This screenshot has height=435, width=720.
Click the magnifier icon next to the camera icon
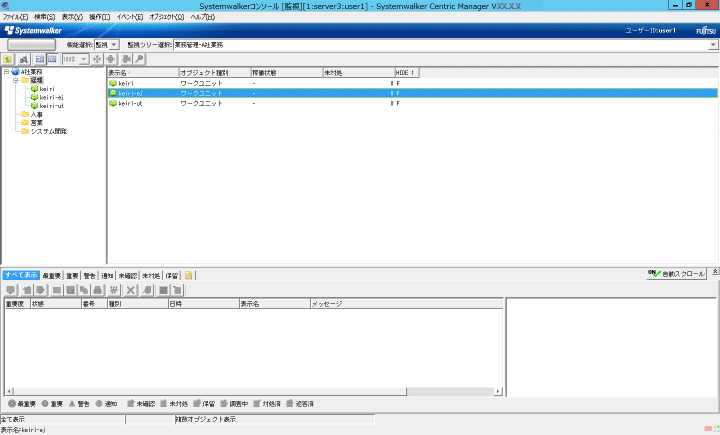point(140,59)
